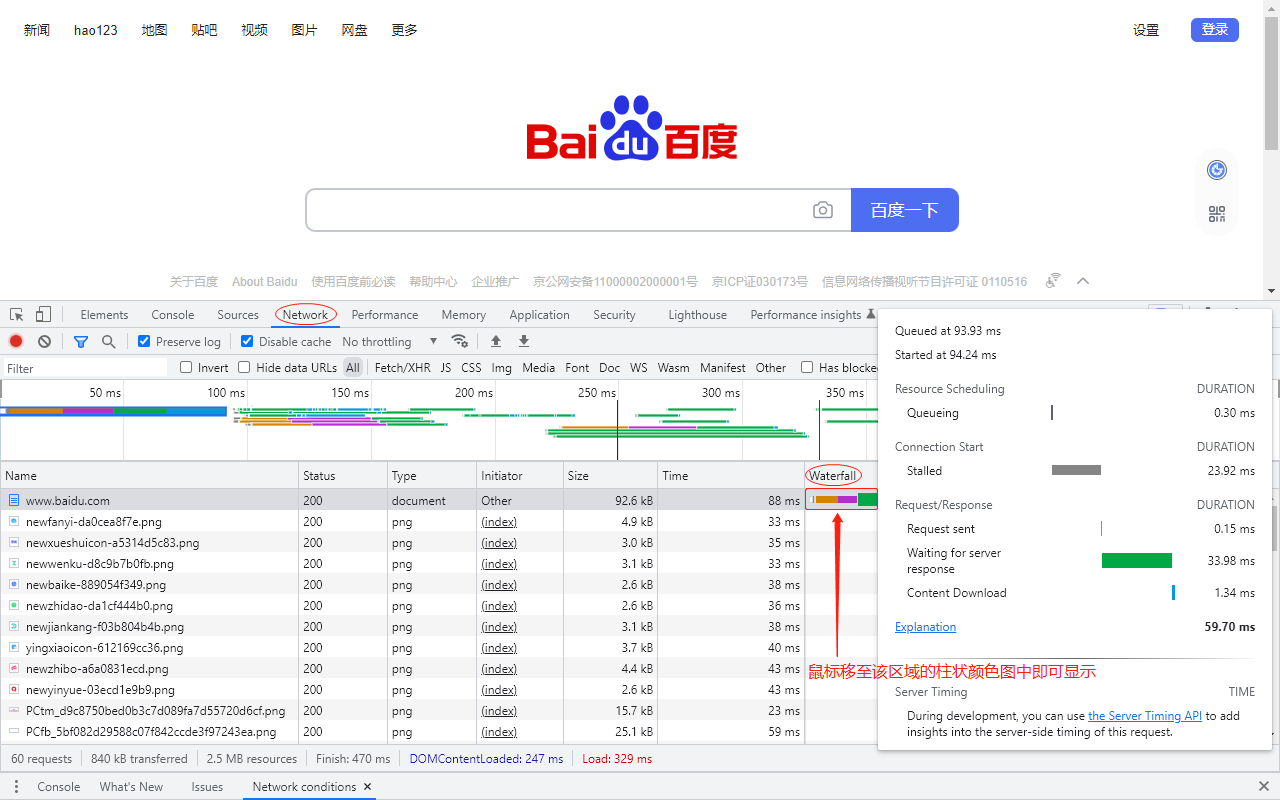Click the blue AI assistant circle icon

point(1216,170)
